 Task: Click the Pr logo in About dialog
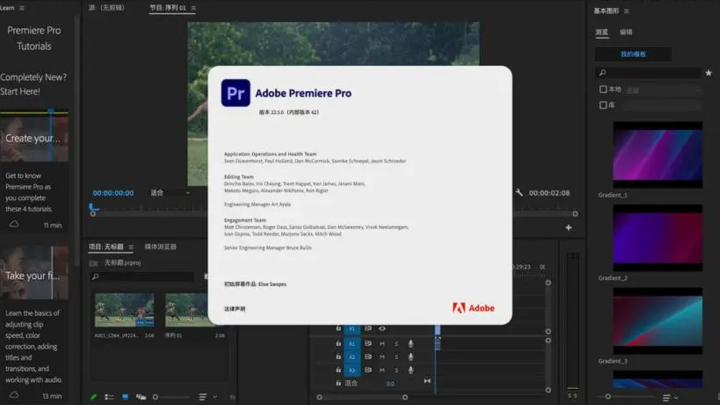(236, 93)
